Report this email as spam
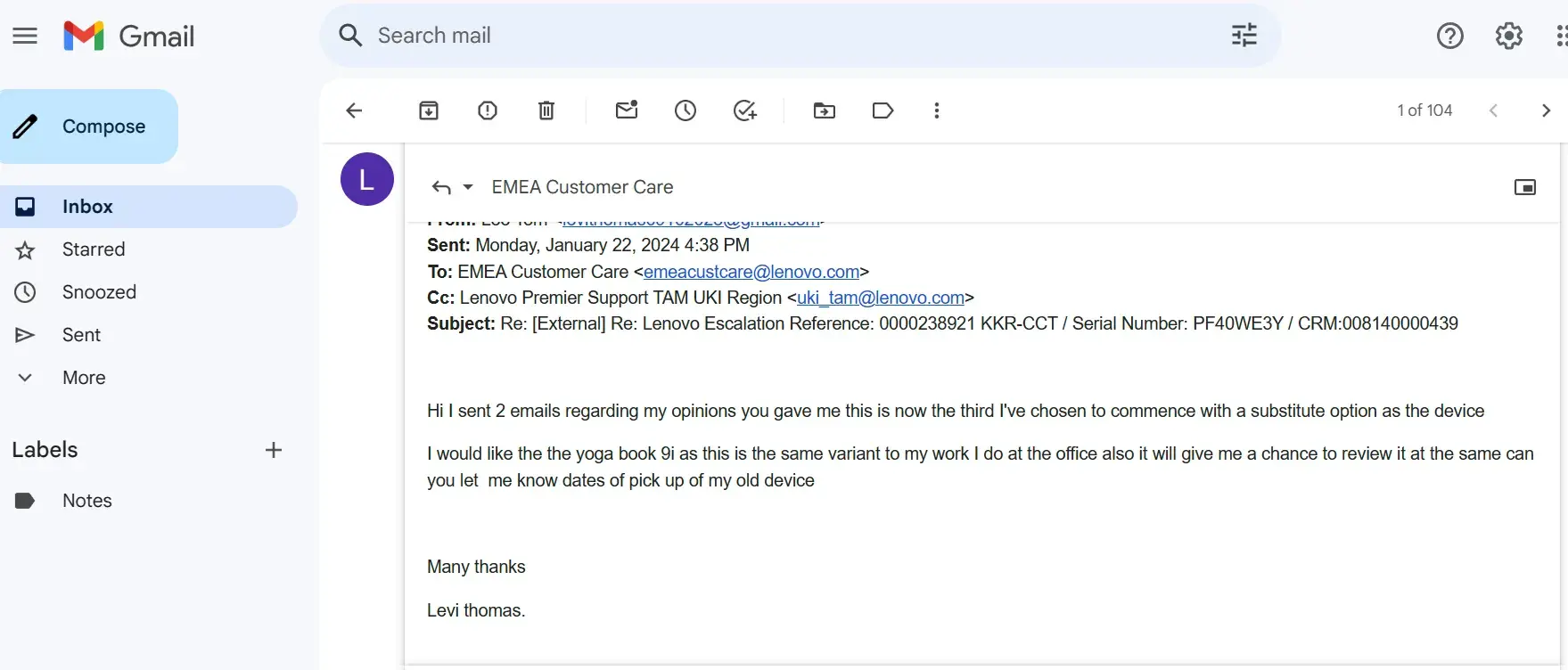 click(488, 110)
